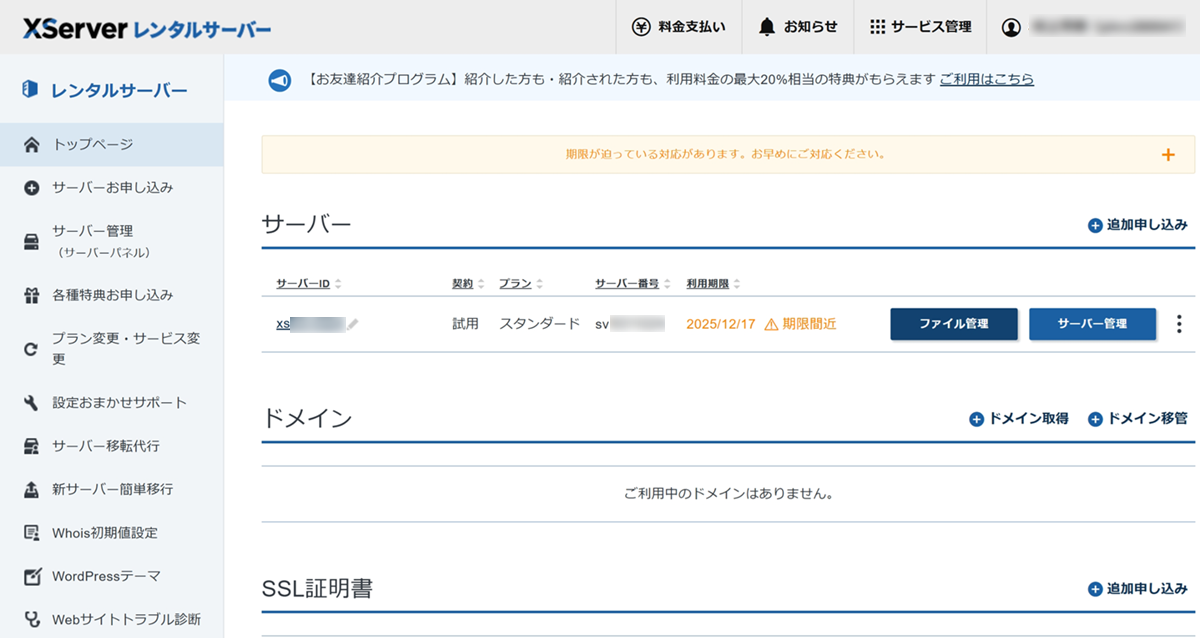Click the yen payment icon
1200x638 pixels.
pos(641,27)
